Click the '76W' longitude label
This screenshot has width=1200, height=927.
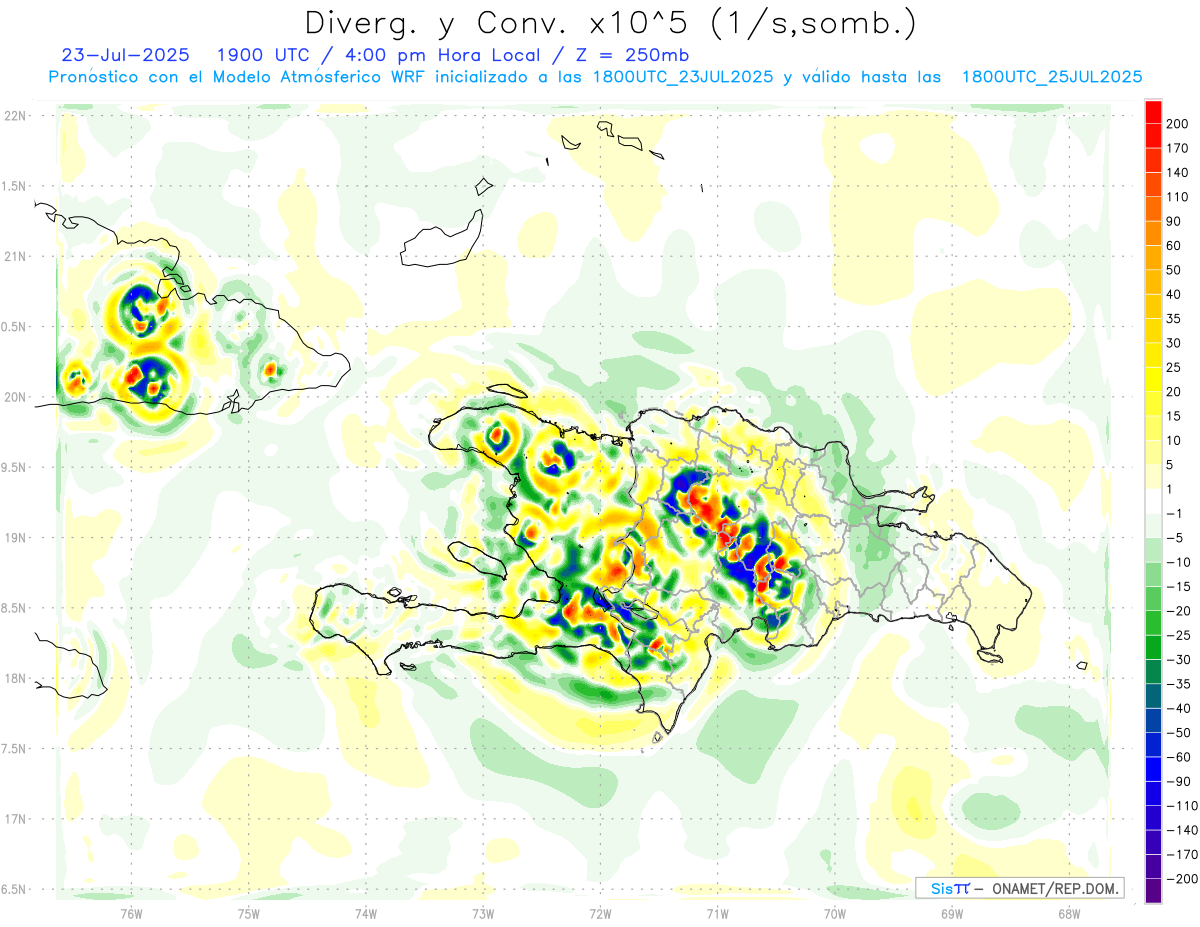pos(131,913)
